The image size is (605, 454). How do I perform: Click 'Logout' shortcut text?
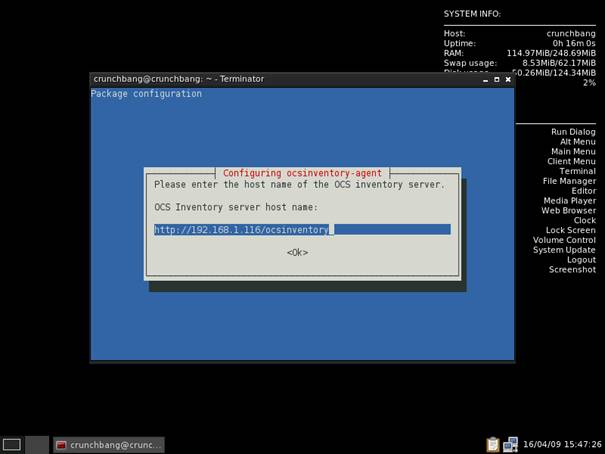pyautogui.click(x=581, y=260)
